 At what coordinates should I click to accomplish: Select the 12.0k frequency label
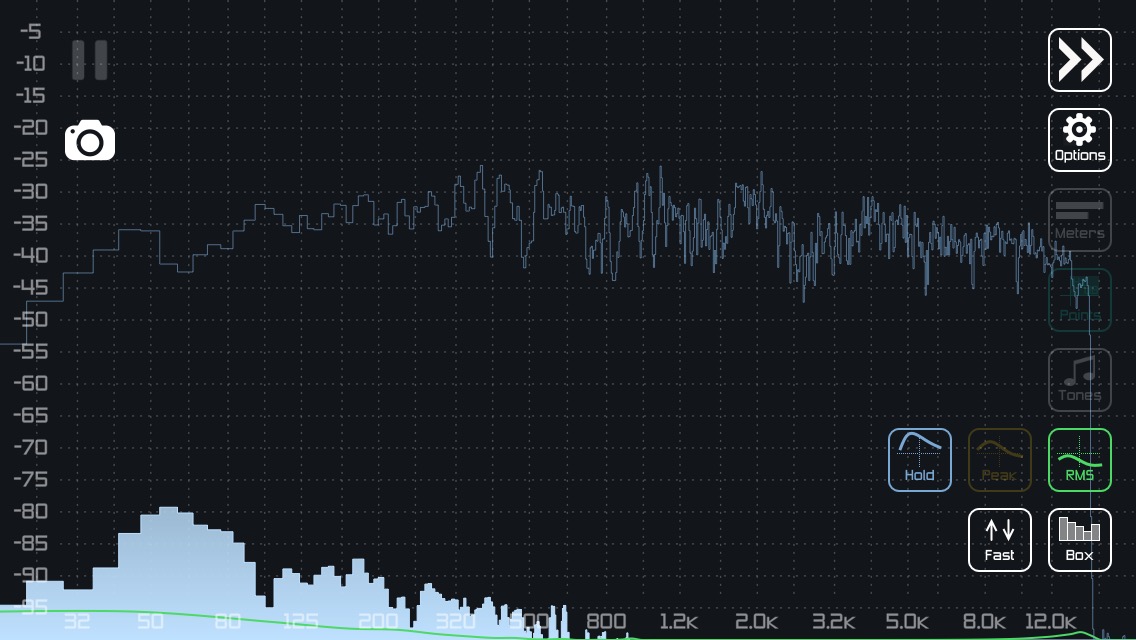tap(1051, 621)
